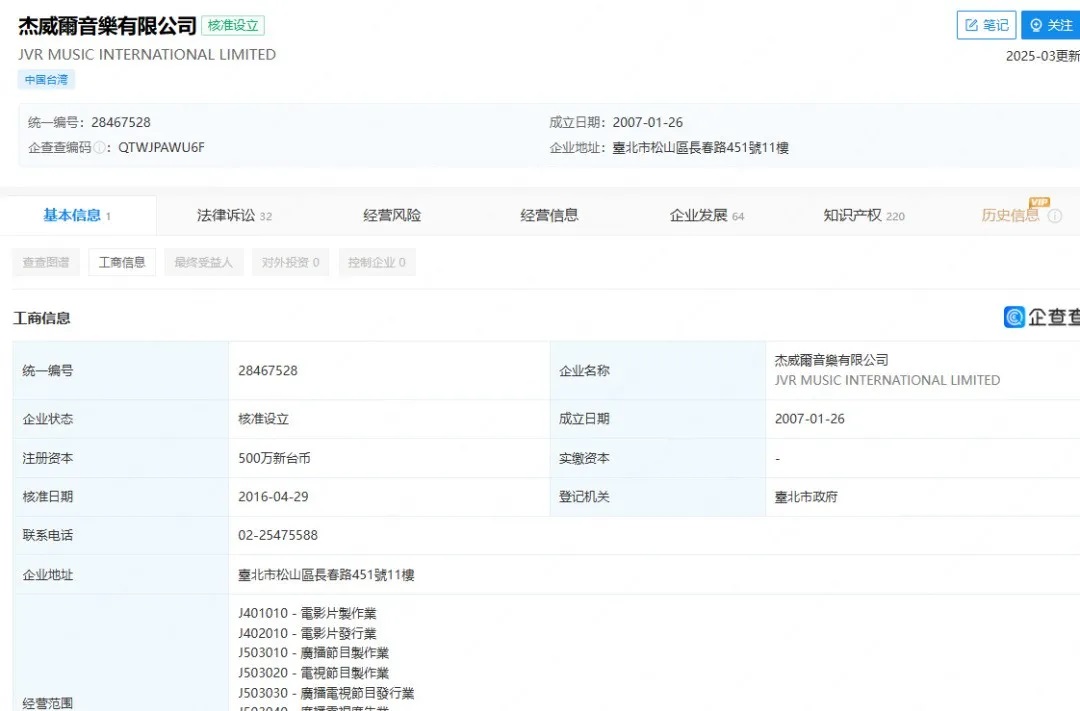Click the 核准设立 status badge

(233, 25)
